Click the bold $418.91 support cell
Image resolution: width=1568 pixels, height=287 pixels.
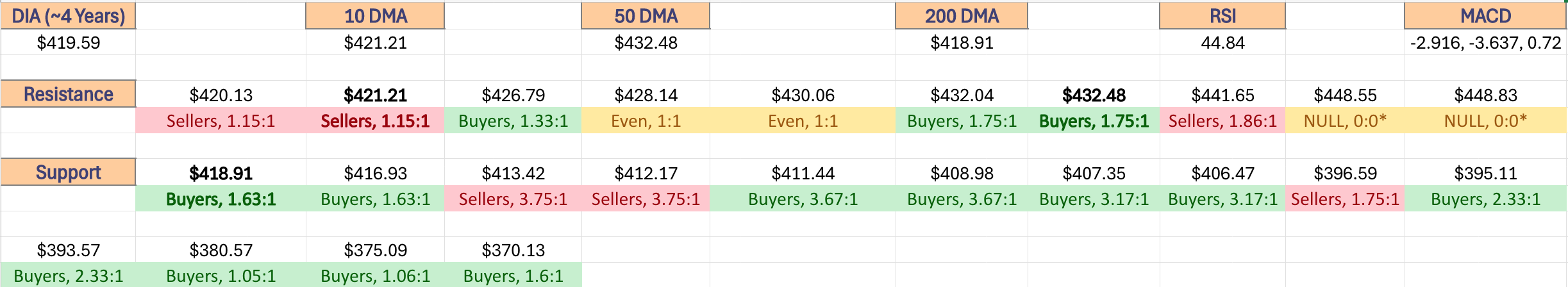click(221, 173)
